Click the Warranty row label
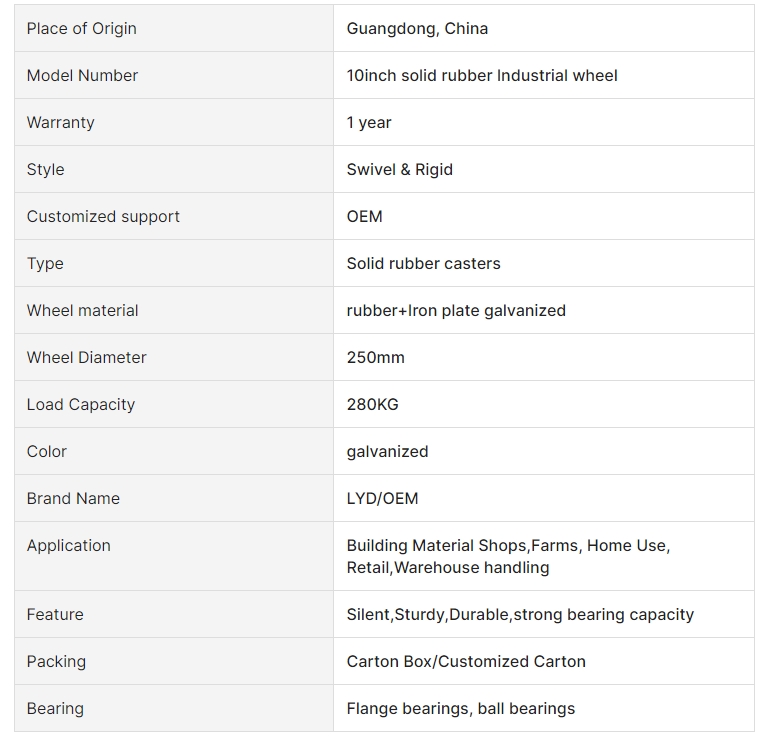The image size is (769, 743). (x=60, y=123)
